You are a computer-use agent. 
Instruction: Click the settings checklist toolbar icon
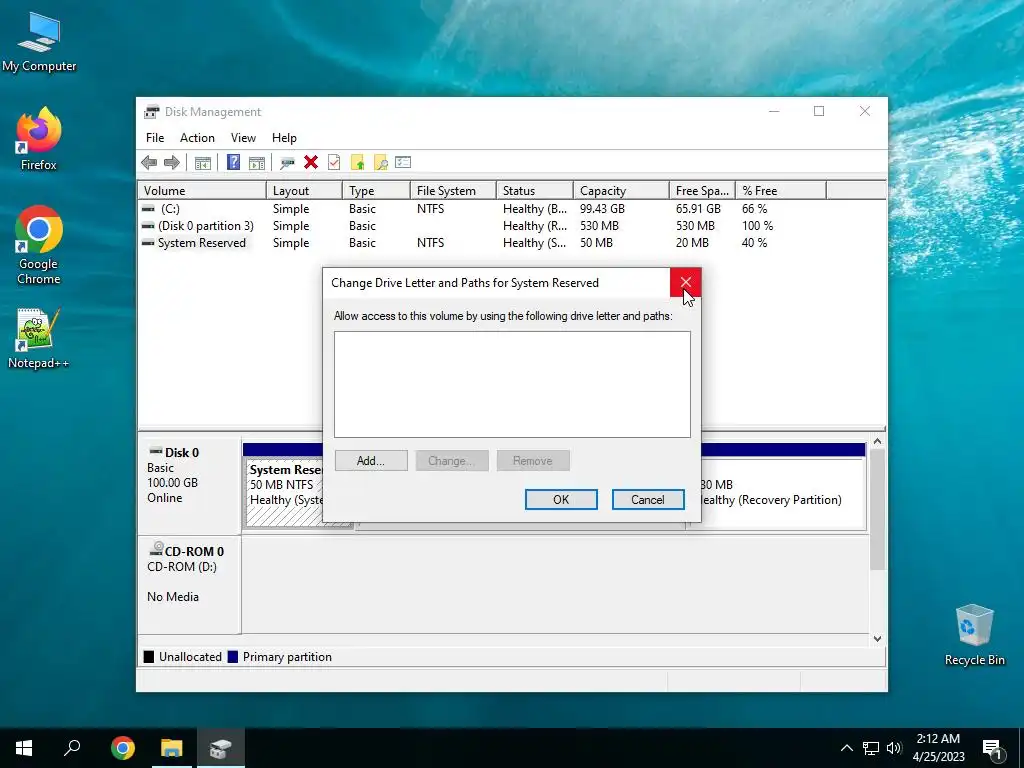tap(403, 163)
